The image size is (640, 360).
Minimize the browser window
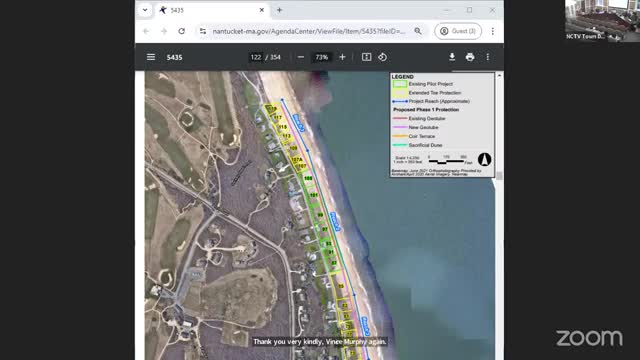click(447, 10)
